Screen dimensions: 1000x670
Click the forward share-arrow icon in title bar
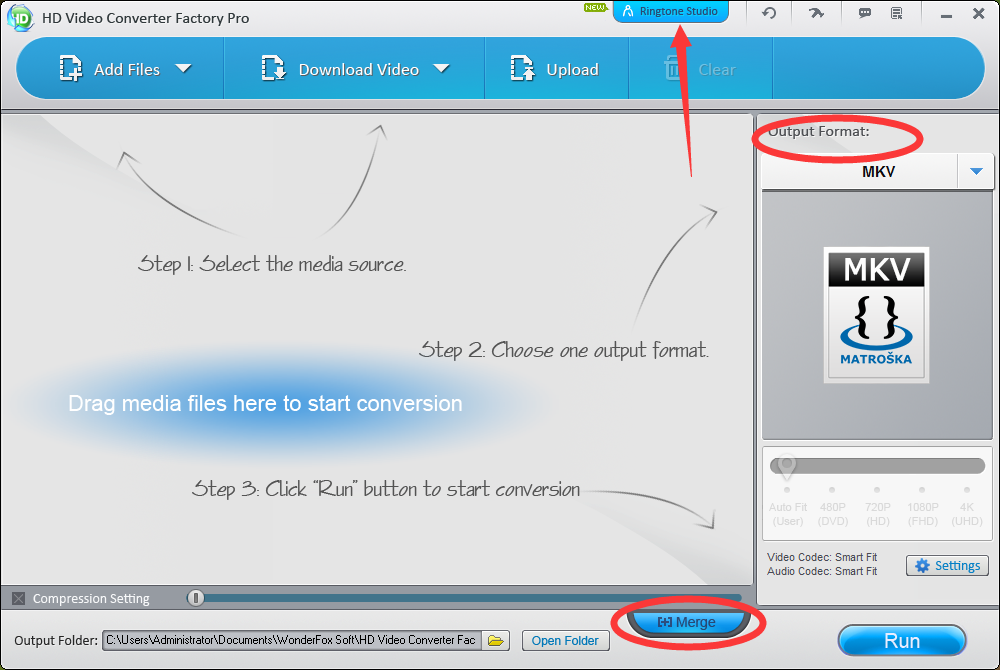[816, 12]
